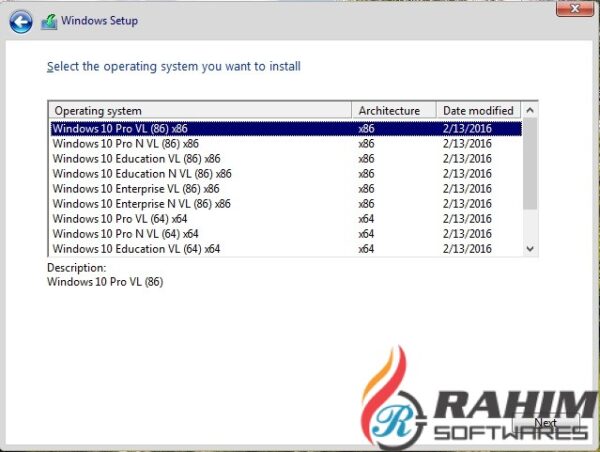Select Windows 10 Pro N VL (64) x64

(286, 234)
